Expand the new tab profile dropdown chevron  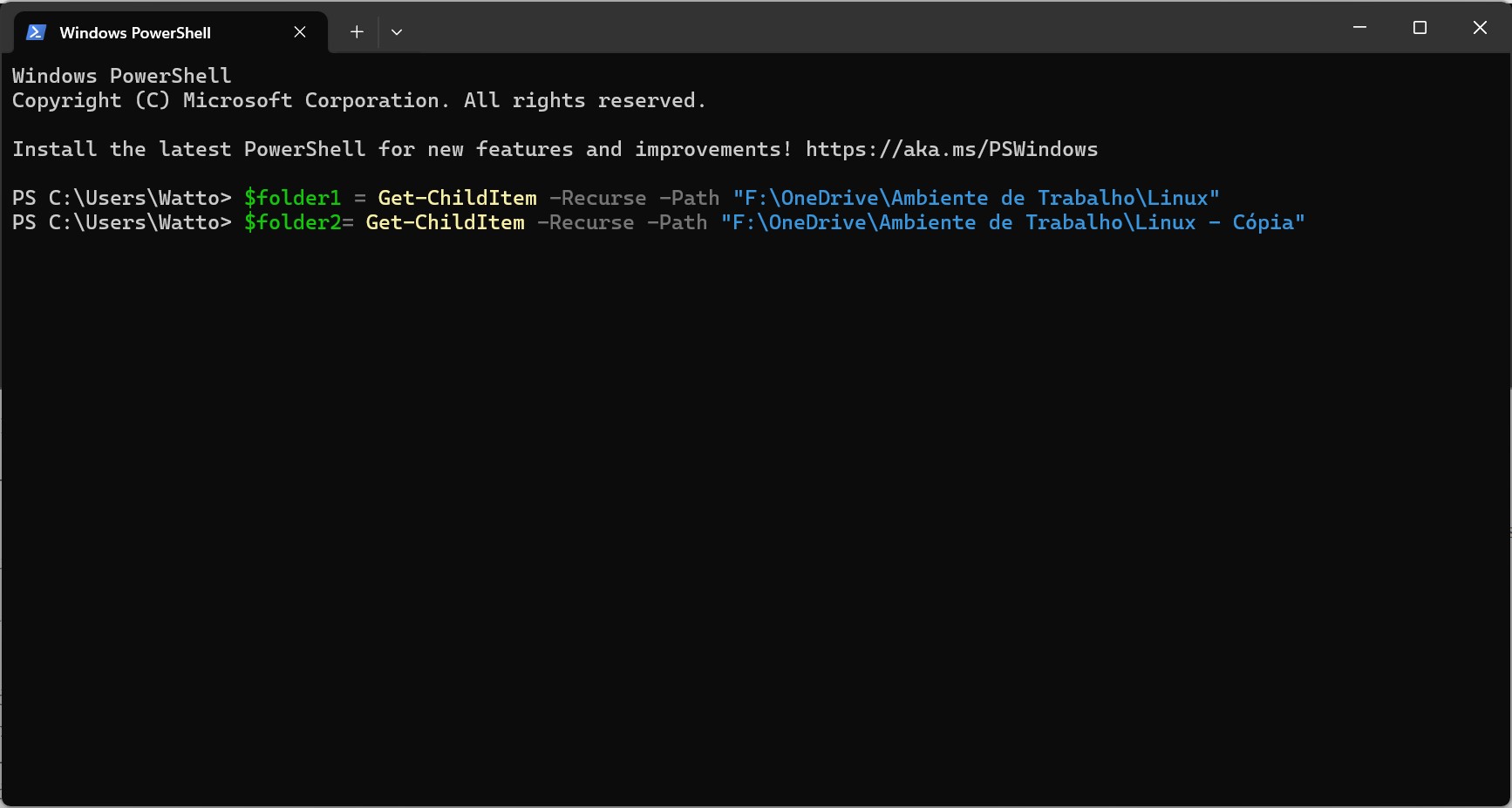(x=397, y=32)
